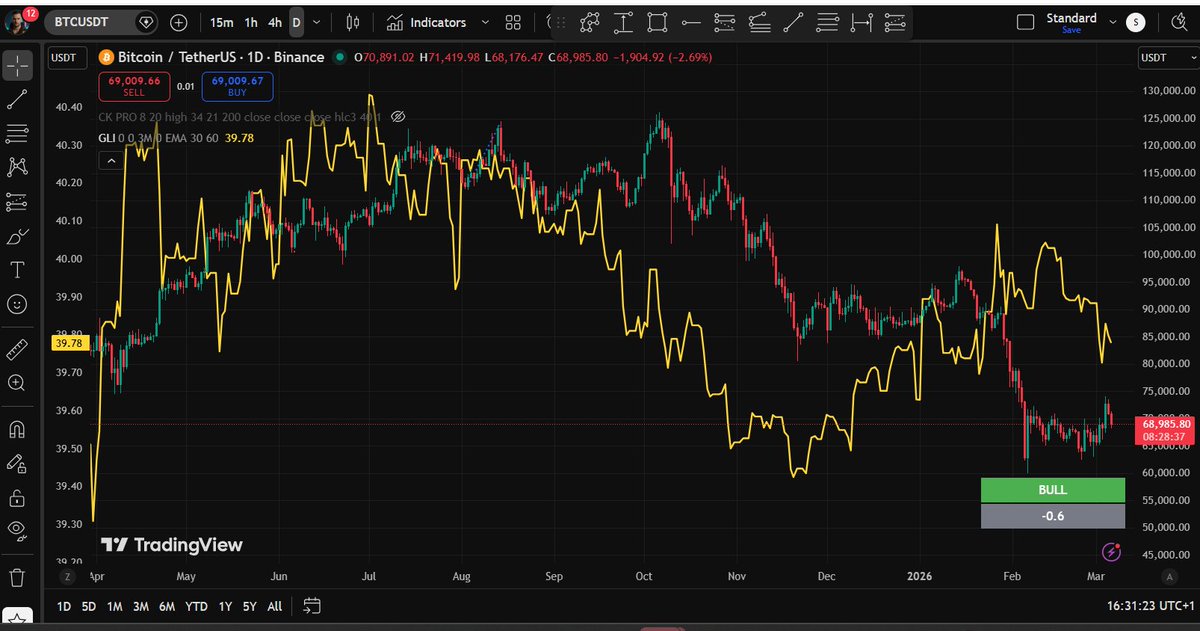Image resolution: width=1200 pixels, height=631 pixels.
Task: Open the patterns drawing tools group
Action: point(18,167)
